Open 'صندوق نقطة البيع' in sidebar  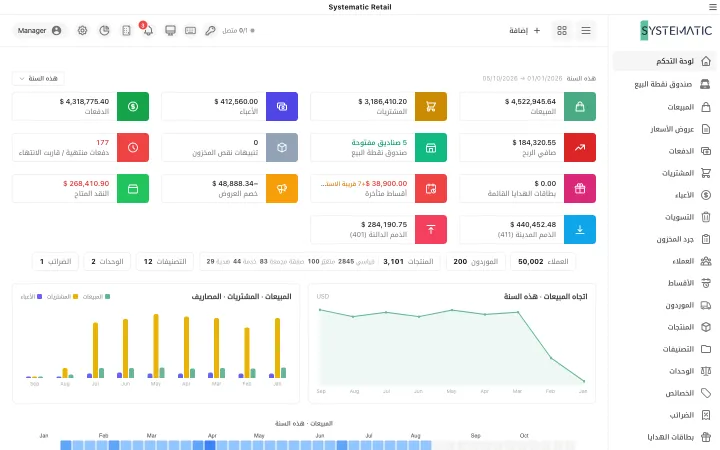click(x=664, y=84)
